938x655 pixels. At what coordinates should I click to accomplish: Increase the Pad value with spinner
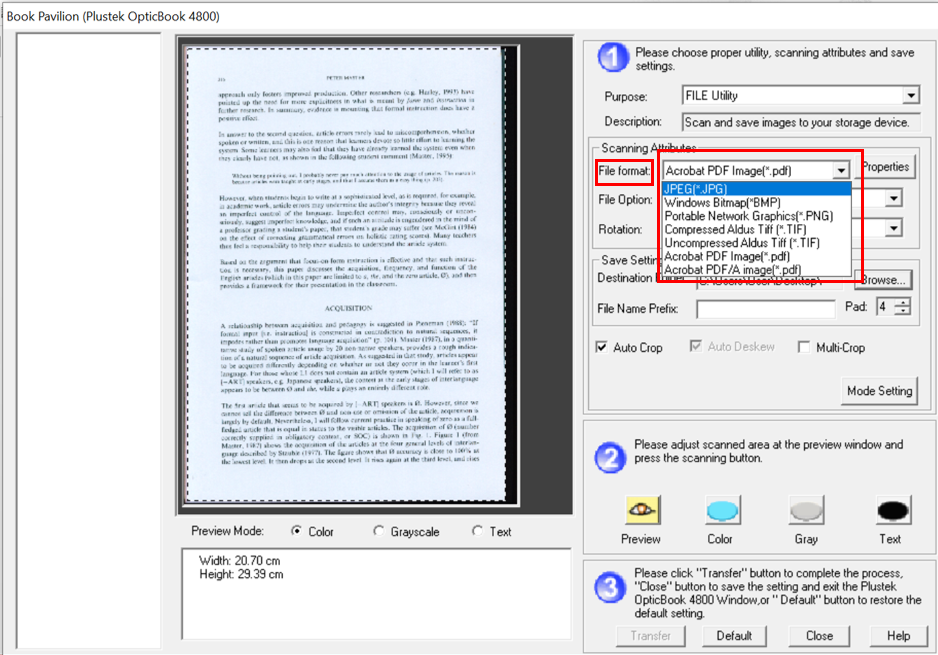point(903,302)
